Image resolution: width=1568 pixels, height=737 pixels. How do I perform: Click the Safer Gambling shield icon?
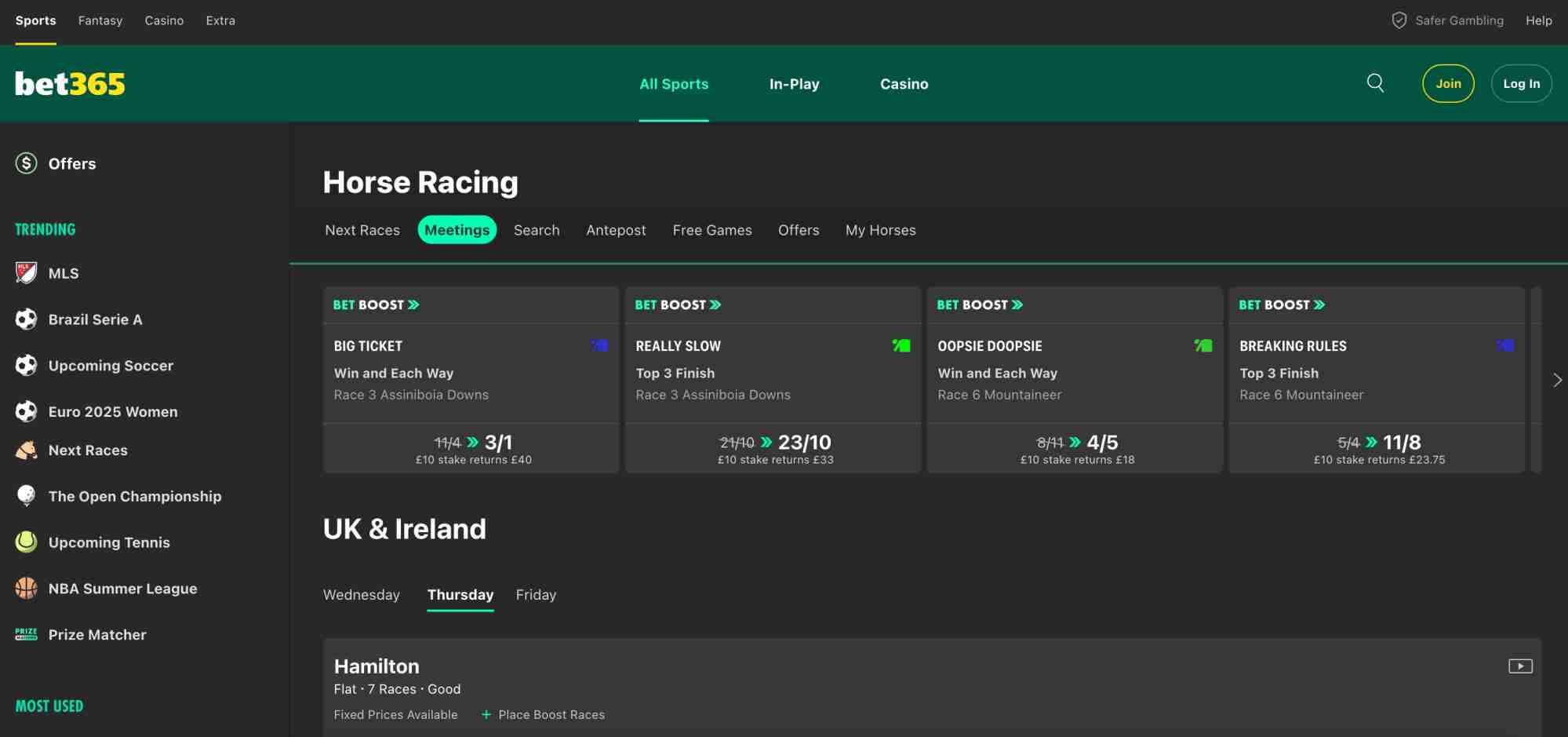click(x=1399, y=20)
